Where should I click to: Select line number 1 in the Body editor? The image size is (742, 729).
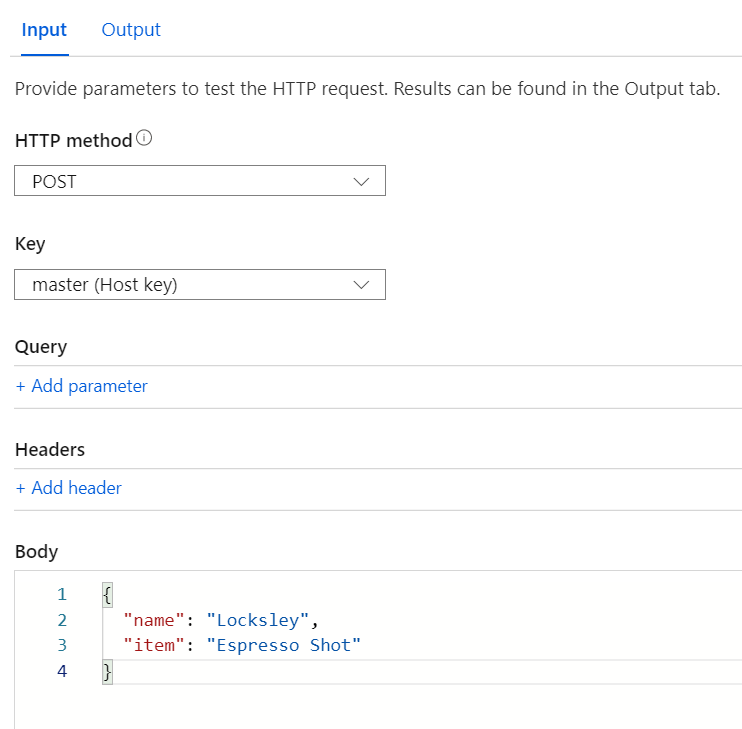[62, 595]
